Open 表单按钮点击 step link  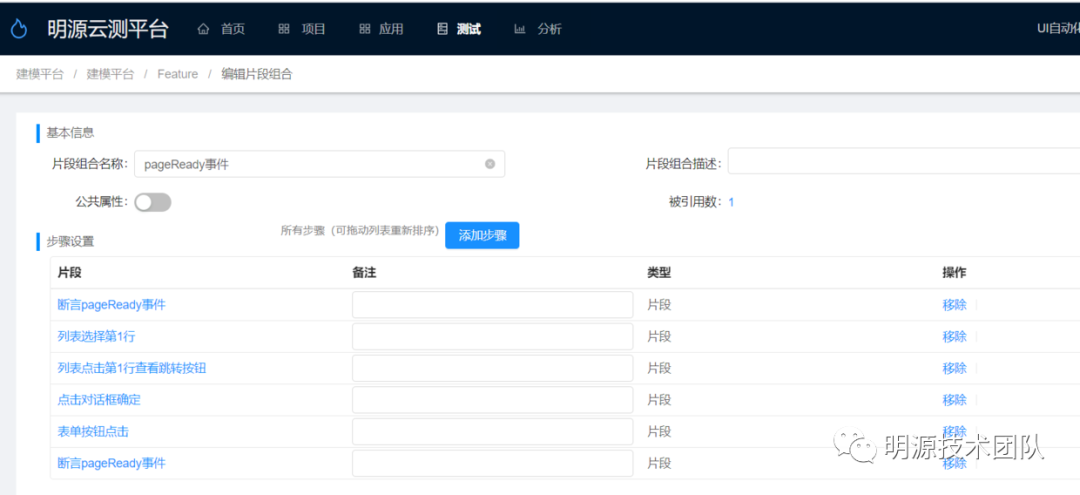tap(93, 432)
